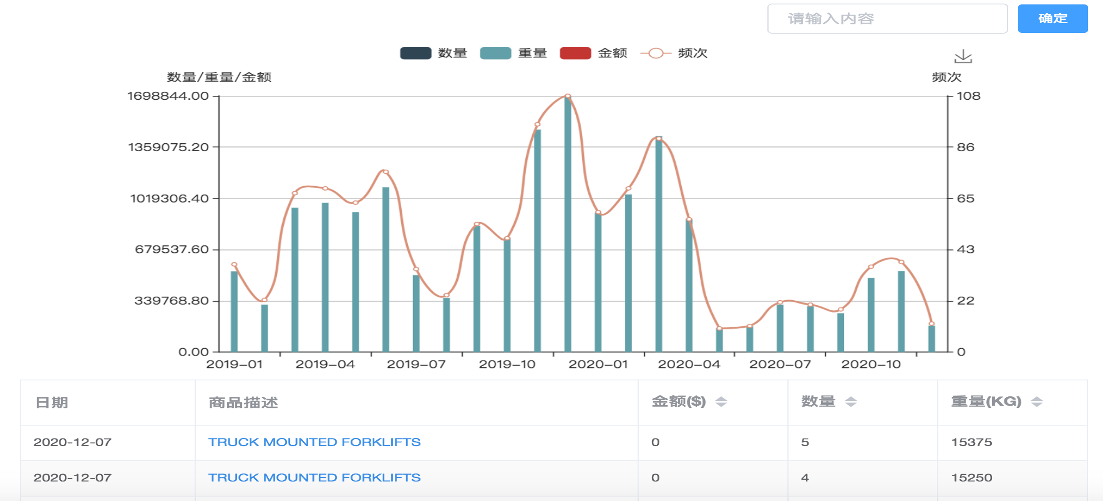Viewport: 1104px width, 502px height.
Task: Click the 2019-01 bar in chart
Action: coord(234,311)
